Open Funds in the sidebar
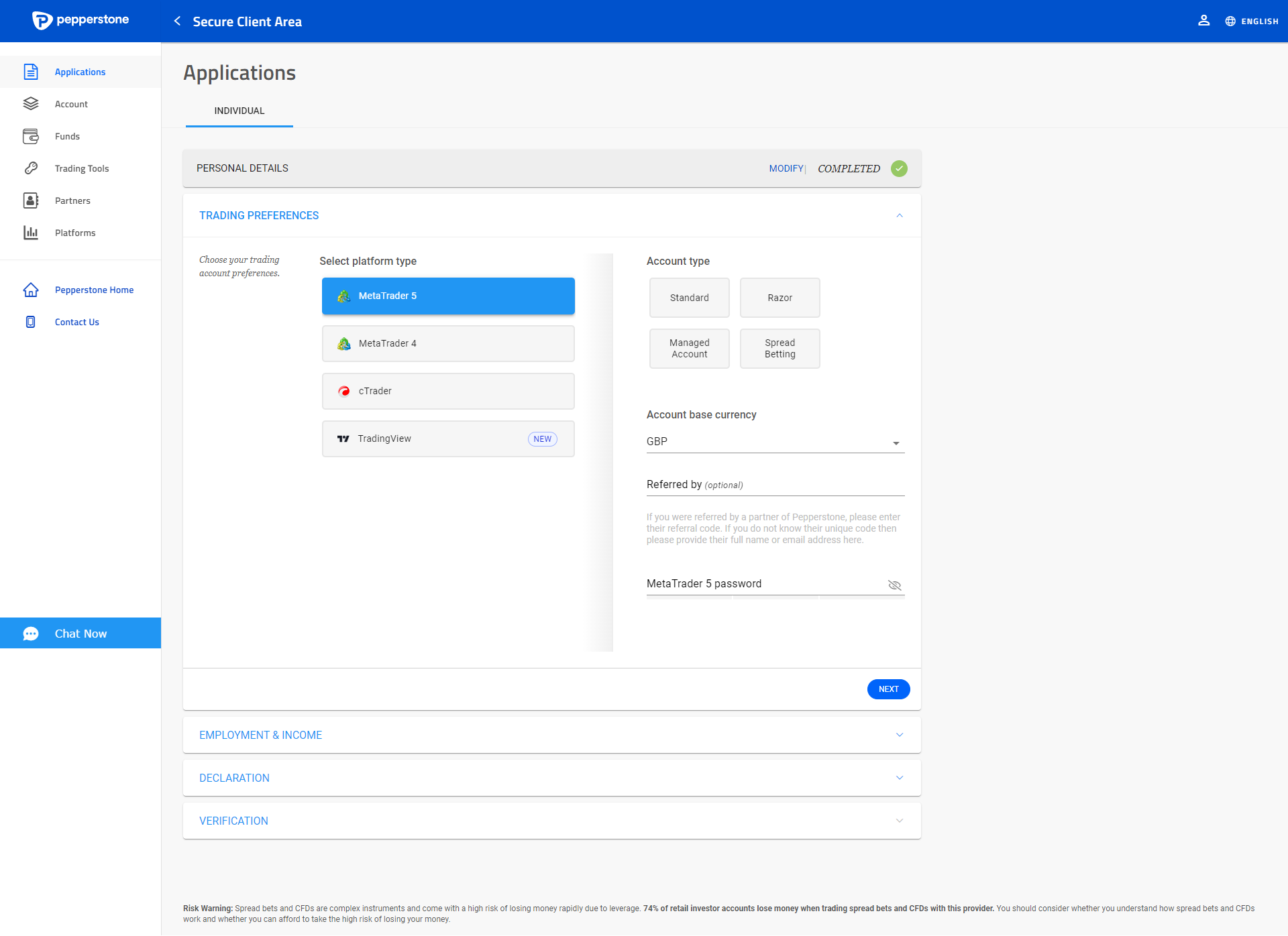 click(80, 136)
